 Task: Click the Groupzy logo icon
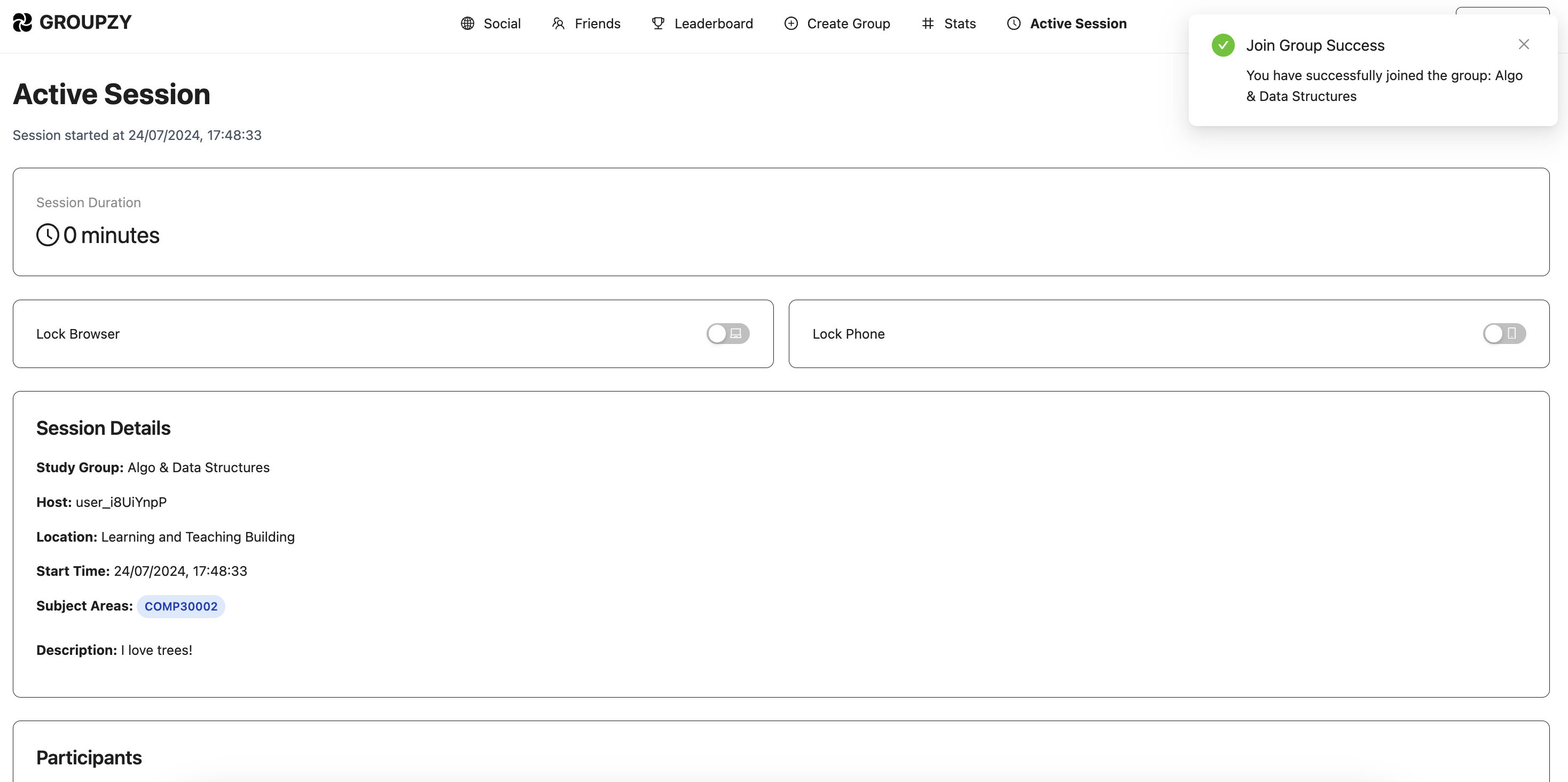pyautogui.click(x=22, y=22)
